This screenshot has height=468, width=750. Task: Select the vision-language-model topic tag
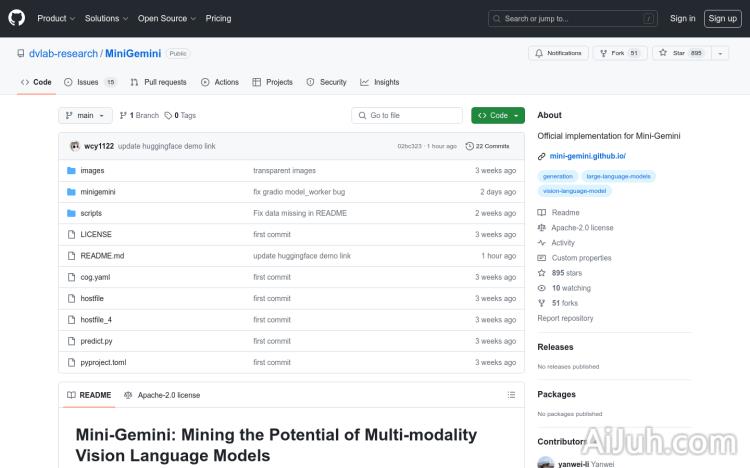[x=574, y=190]
